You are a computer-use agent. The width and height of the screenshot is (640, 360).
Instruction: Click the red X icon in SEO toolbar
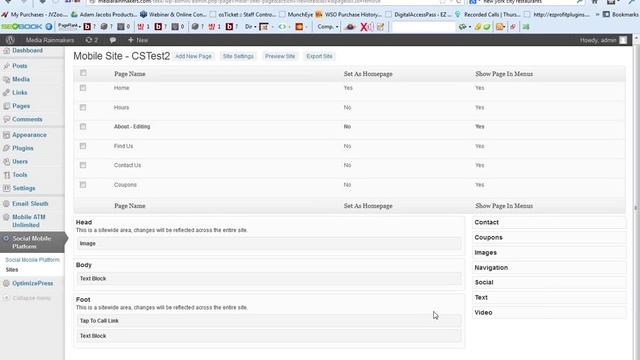[x=364, y=27]
